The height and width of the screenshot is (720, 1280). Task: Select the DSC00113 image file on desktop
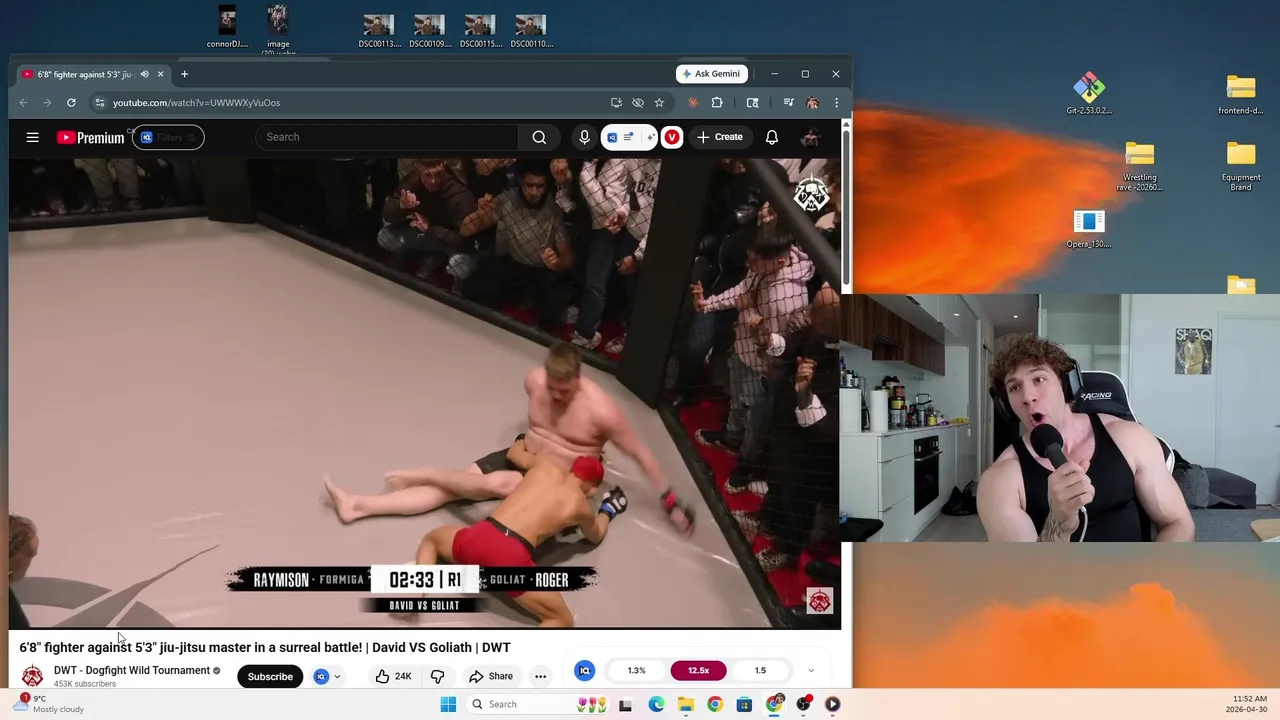click(379, 31)
